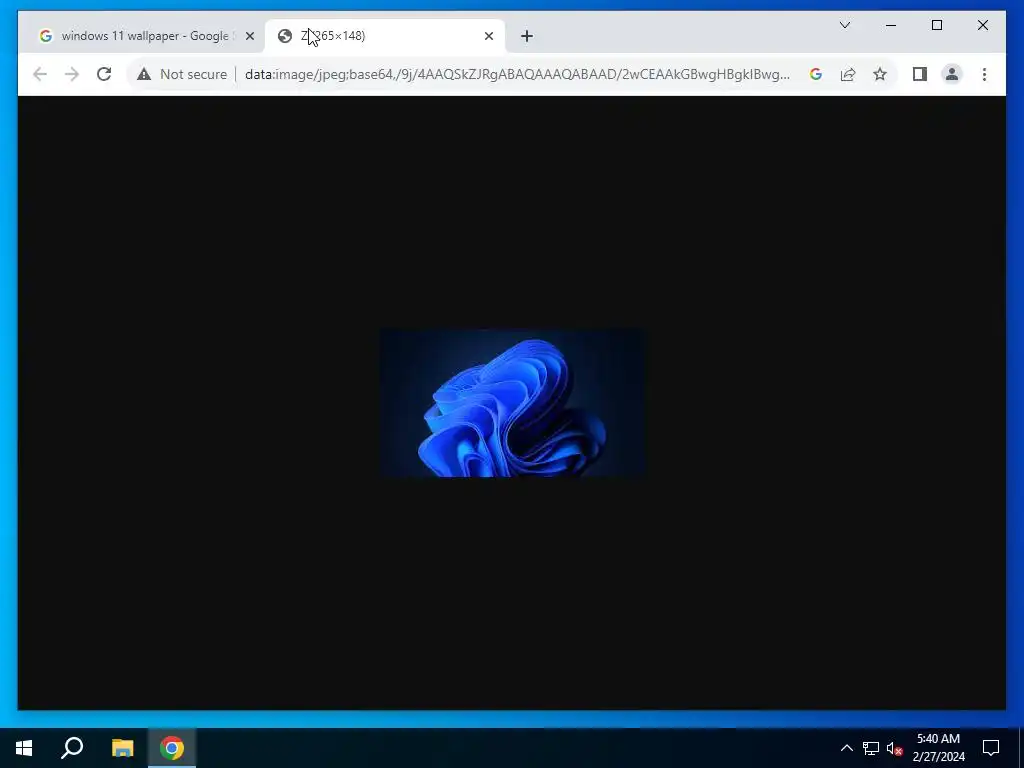Open the muted volume tray icon
1024x768 pixels.
point(894,748)
